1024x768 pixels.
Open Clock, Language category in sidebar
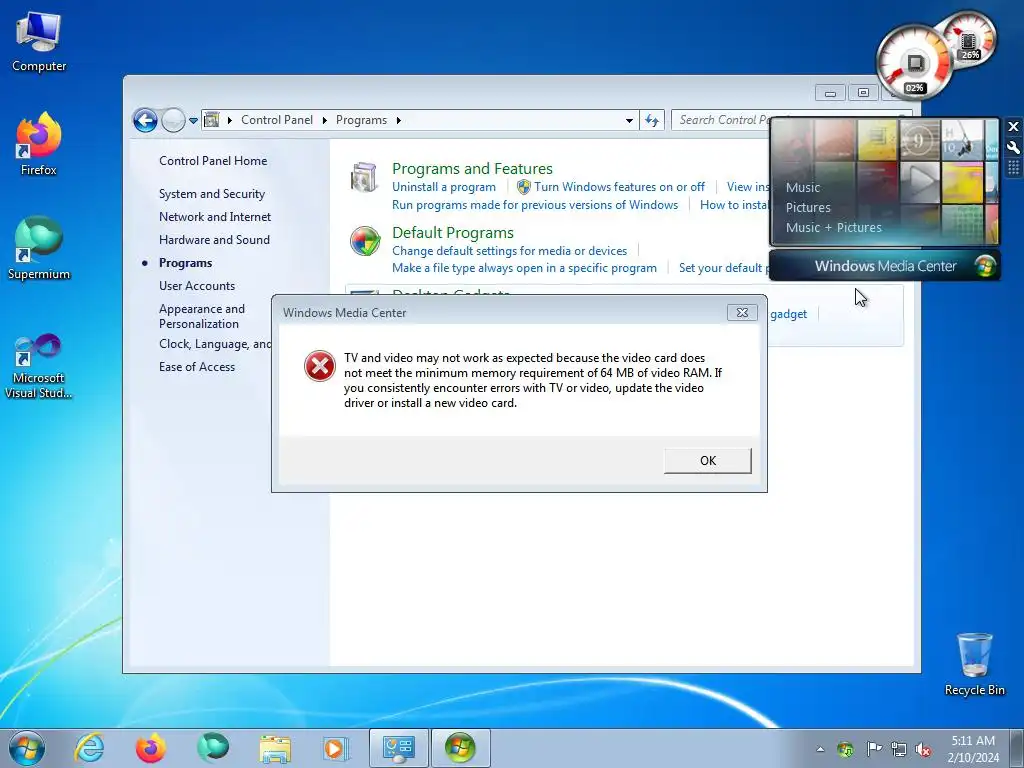pyautogui.click(x=215, y=344)
